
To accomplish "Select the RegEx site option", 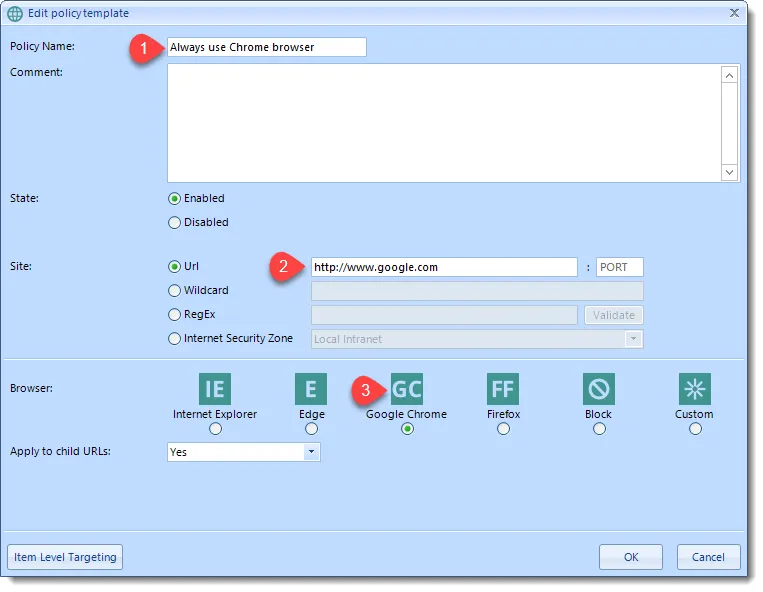I will [175, 315].
